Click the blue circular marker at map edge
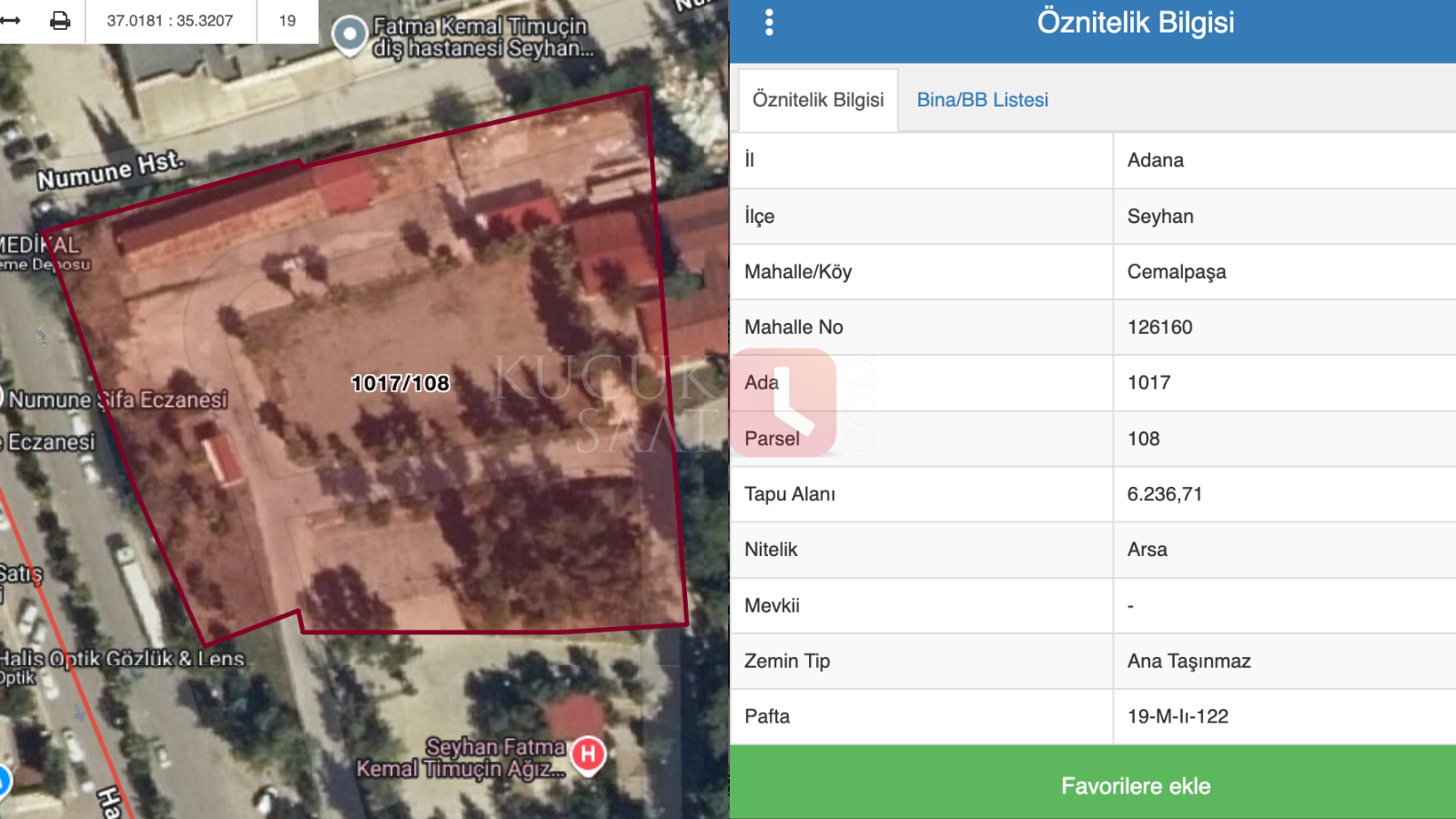This screenshot has height=819, width=1456. pos(4,780)
